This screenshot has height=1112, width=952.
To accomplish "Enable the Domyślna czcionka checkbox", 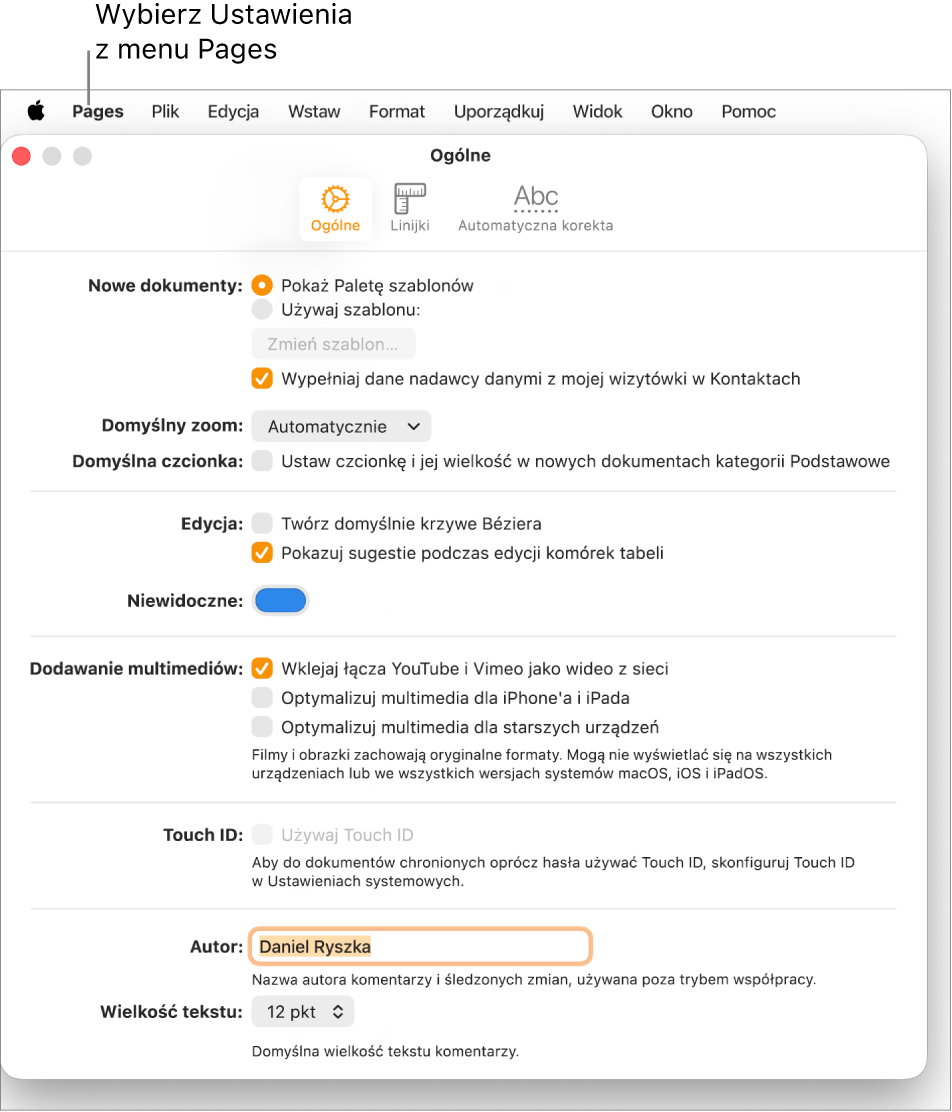I will 262,461.
